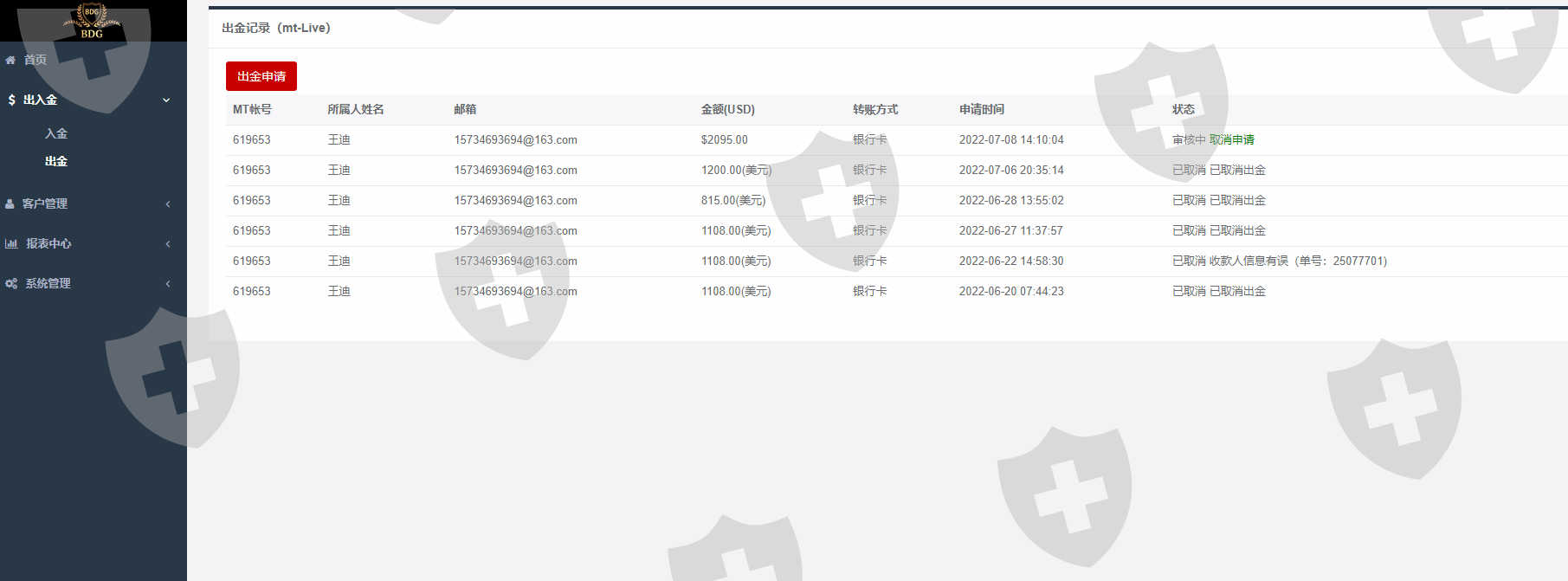Open the 客户管理 menu label
Viewport: 1568px width, 581px height.
pyautogui.click(x=45, y=204)
